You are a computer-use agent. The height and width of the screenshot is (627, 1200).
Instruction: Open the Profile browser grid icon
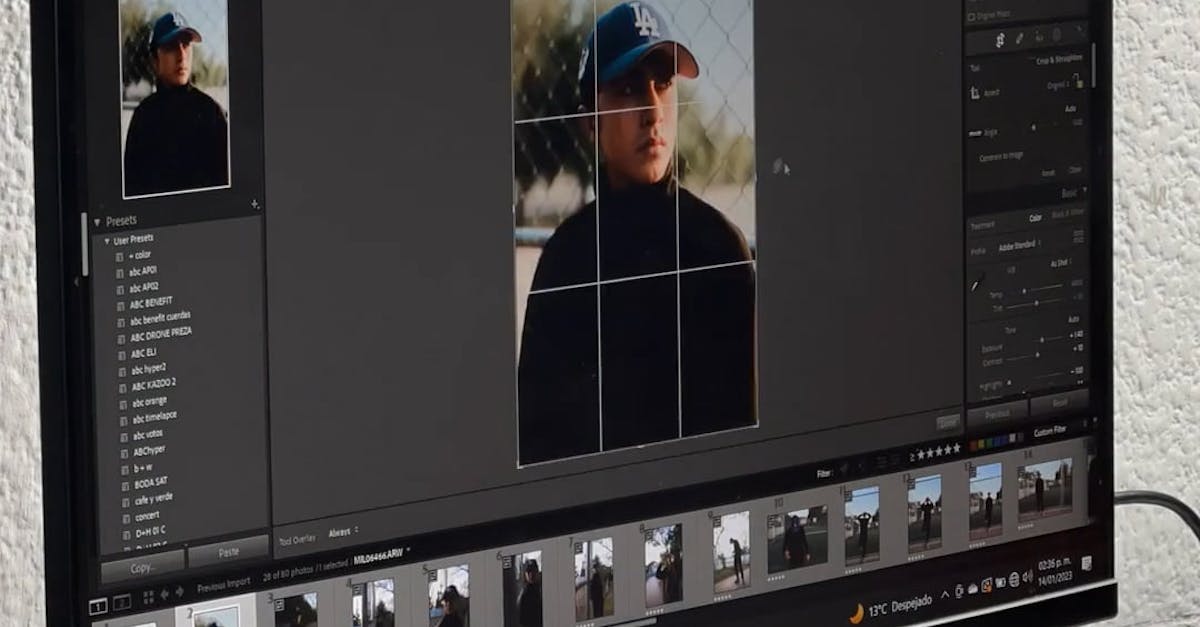click(x=1078, y=236)
